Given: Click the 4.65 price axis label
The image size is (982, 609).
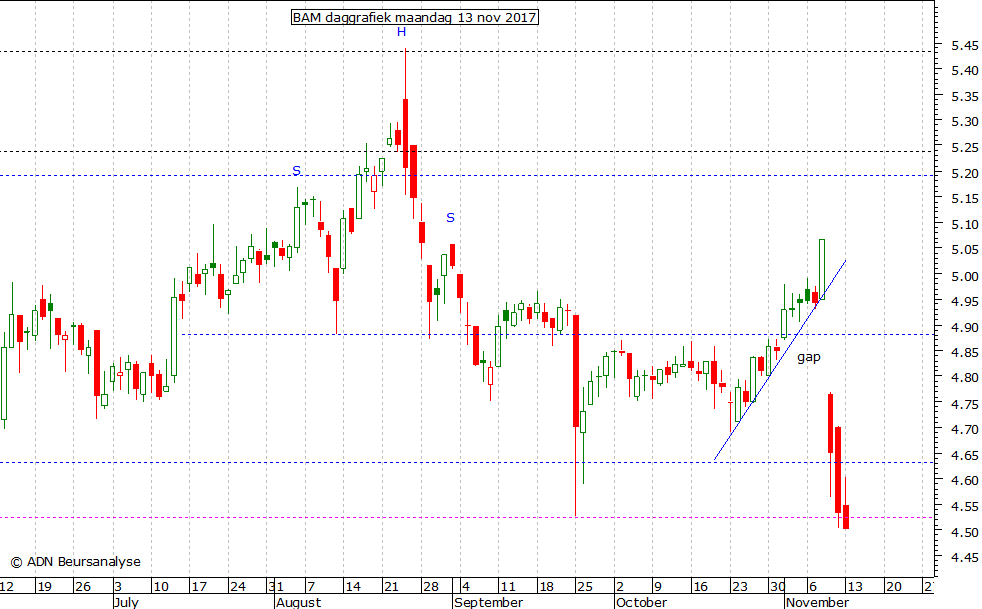Looking at the screenshot, I should pos(964,455).
